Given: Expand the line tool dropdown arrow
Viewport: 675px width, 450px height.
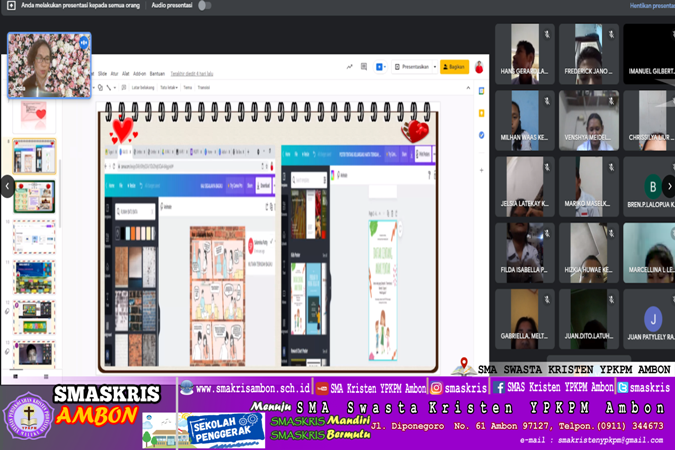Looking at the screenshot, I should (x=115, y=87).
